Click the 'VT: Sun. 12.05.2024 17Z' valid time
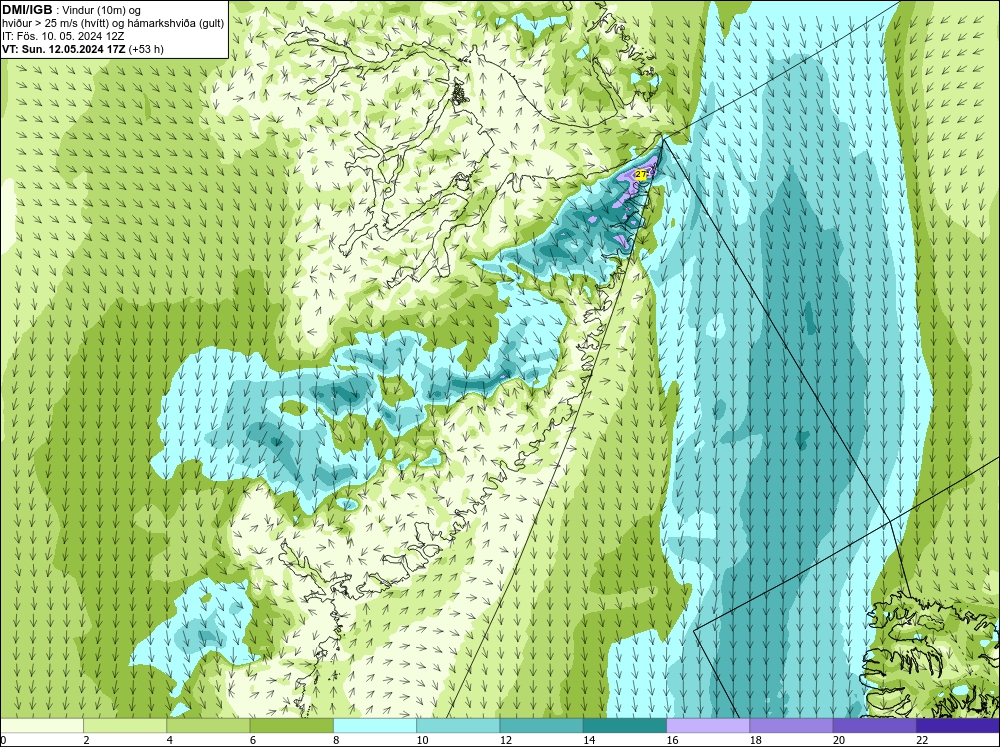The height and width of the screenshot is (747, 1000). [x=64, y=49]
